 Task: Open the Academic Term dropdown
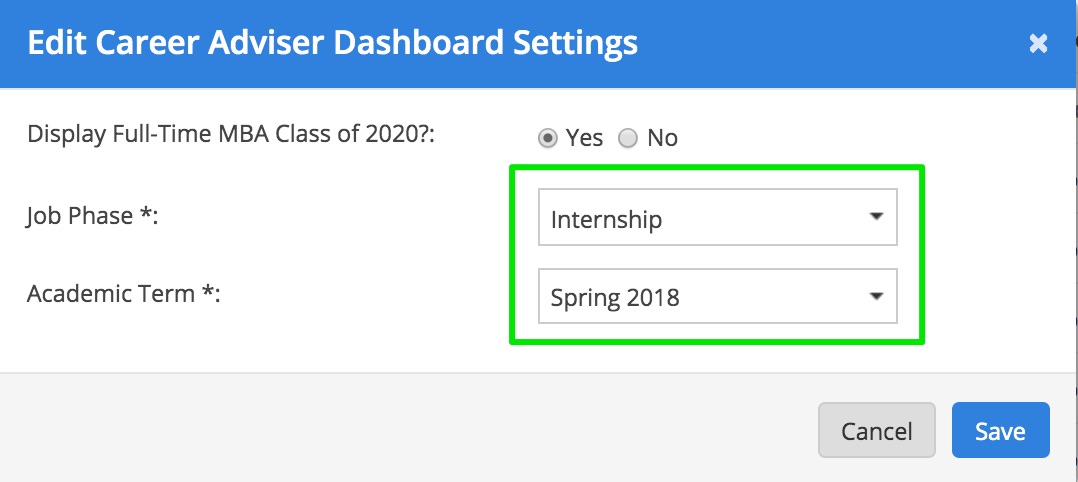[x=717, y=296]
